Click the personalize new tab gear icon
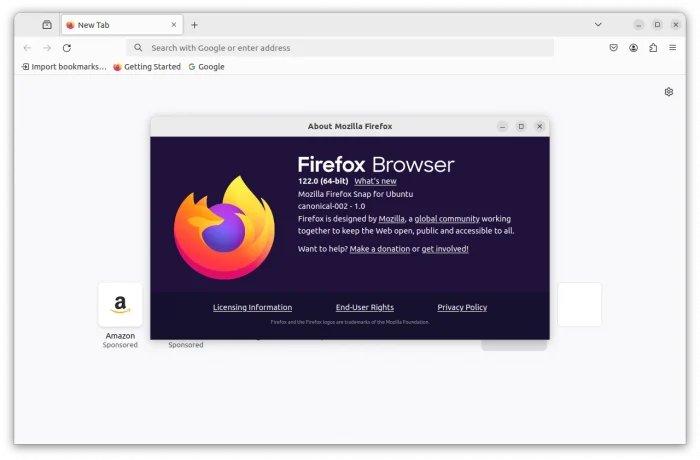 [669, 92]
